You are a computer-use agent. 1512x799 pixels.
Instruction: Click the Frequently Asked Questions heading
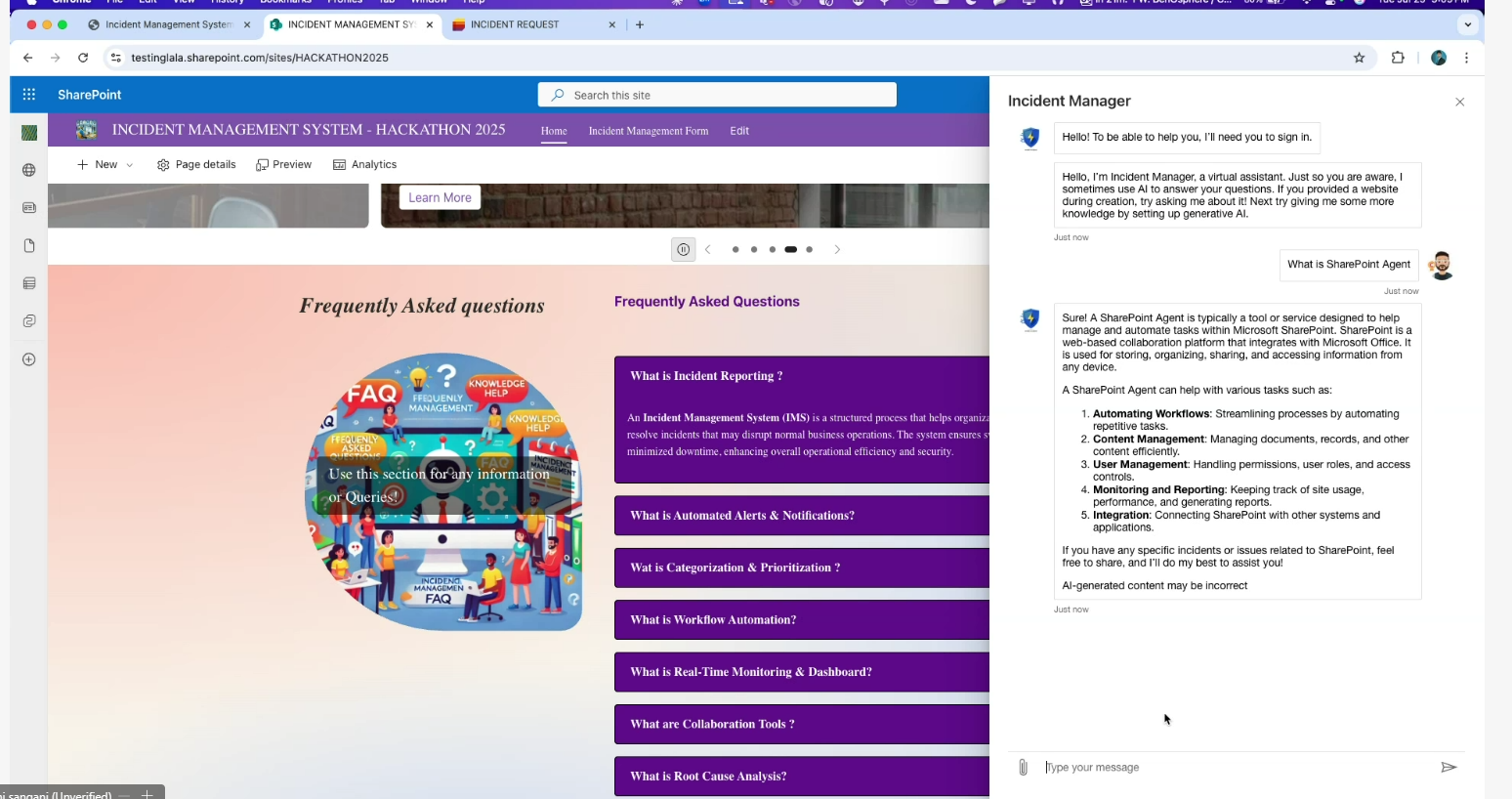pyautogui.click(x=707, y=302)
